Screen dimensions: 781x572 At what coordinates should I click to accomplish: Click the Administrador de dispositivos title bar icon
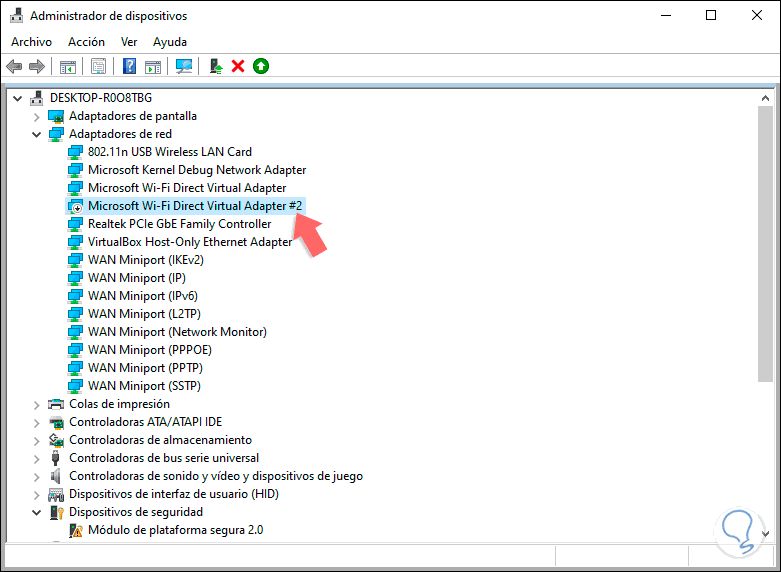(x=16, y=15)
